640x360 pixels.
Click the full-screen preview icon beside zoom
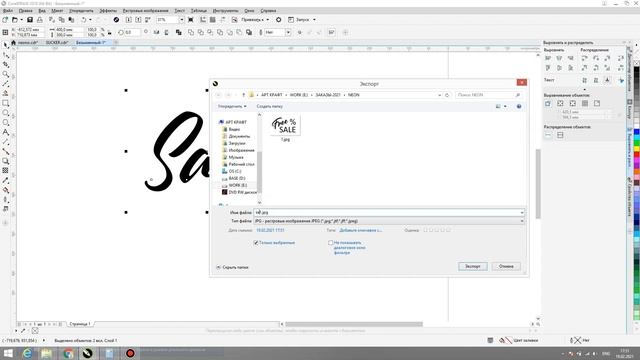[191, 20]
